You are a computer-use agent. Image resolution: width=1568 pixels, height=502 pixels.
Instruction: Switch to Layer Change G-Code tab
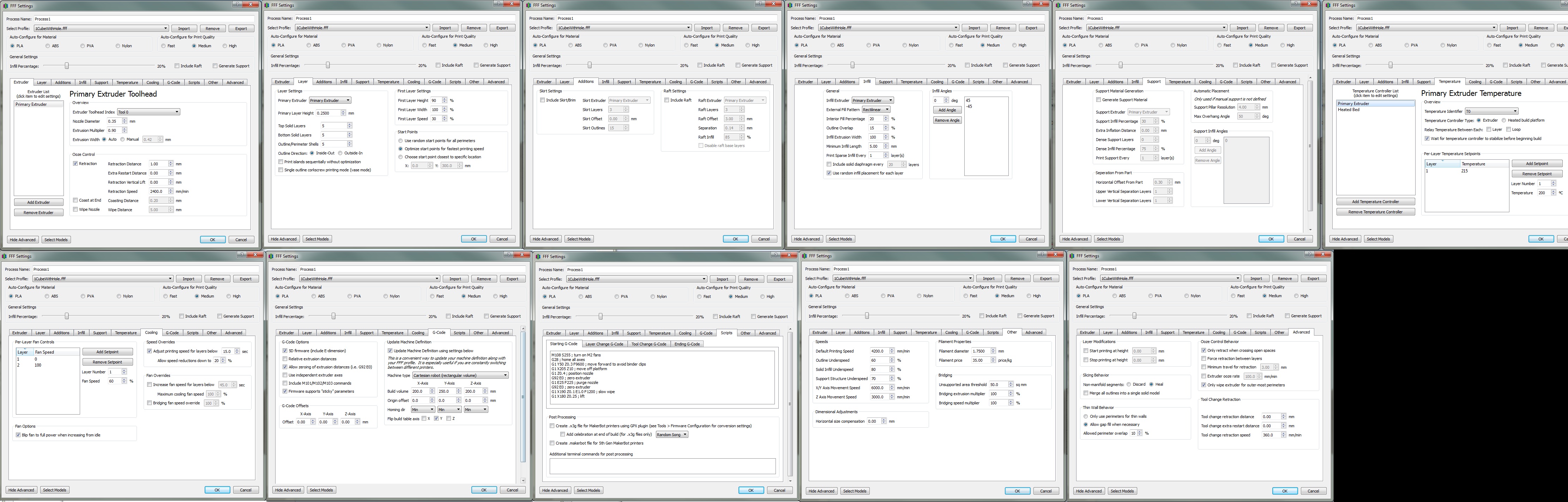(x=604, y=344)
